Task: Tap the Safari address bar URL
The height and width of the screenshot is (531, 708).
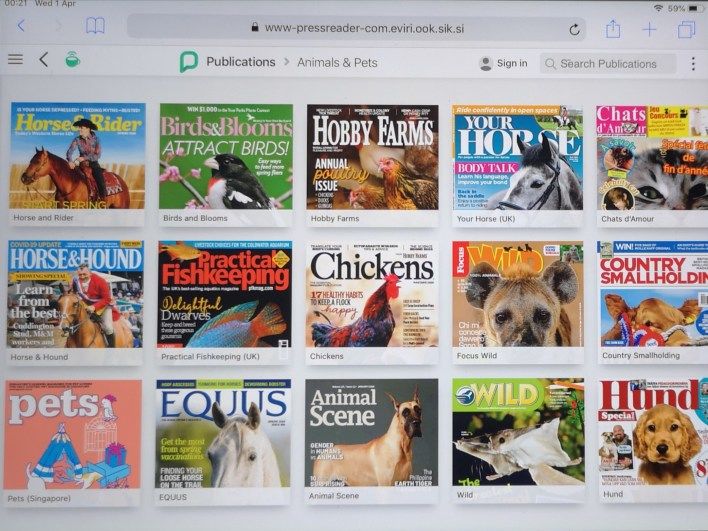Action: [x=350, y=28]
